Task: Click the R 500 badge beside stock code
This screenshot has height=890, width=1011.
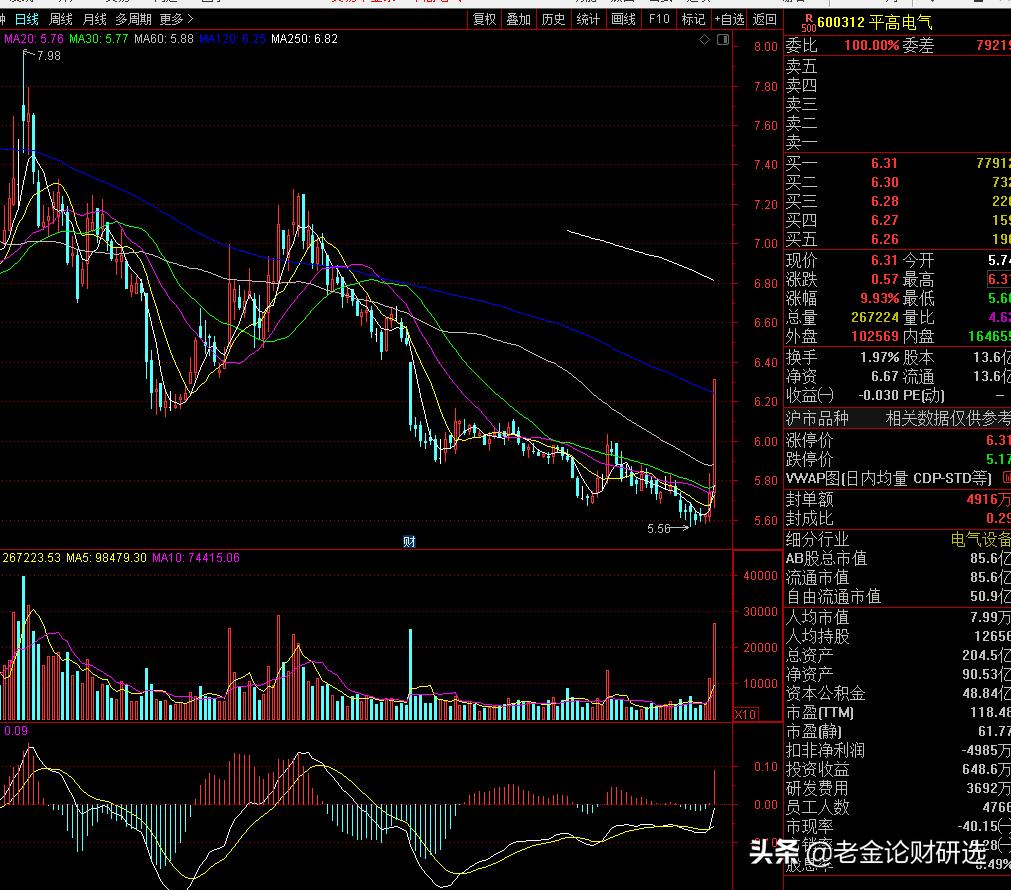Action: tap(809, 24)
